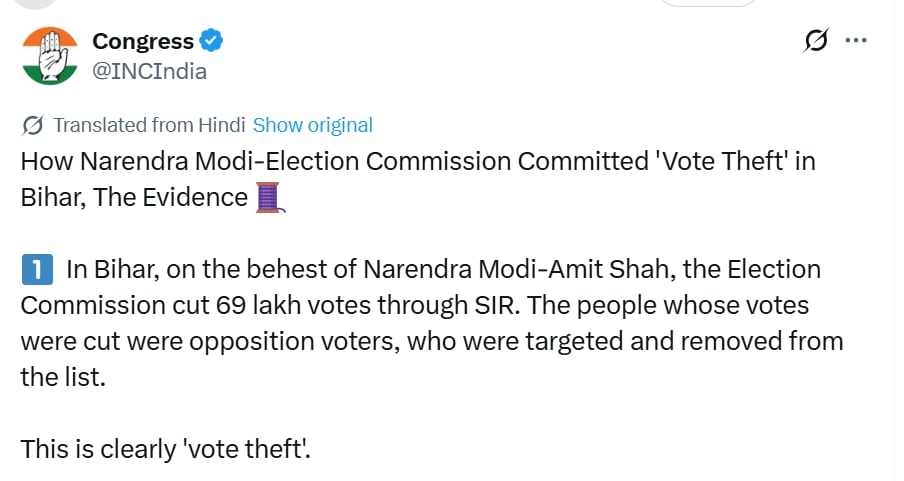The height and width of the screenshot is (481, 904).
Task: Open the three-dot more options menu
Action: (856, 41)
